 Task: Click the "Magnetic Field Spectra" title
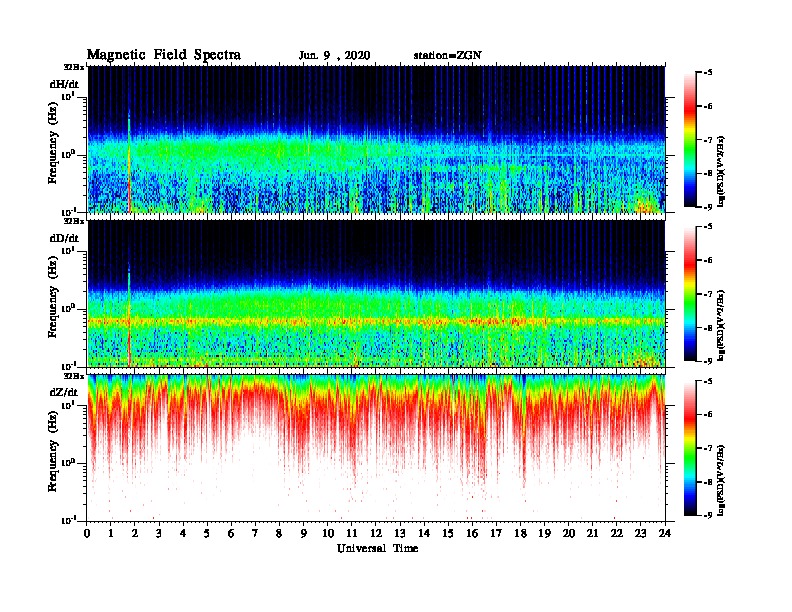click(164, 55)
